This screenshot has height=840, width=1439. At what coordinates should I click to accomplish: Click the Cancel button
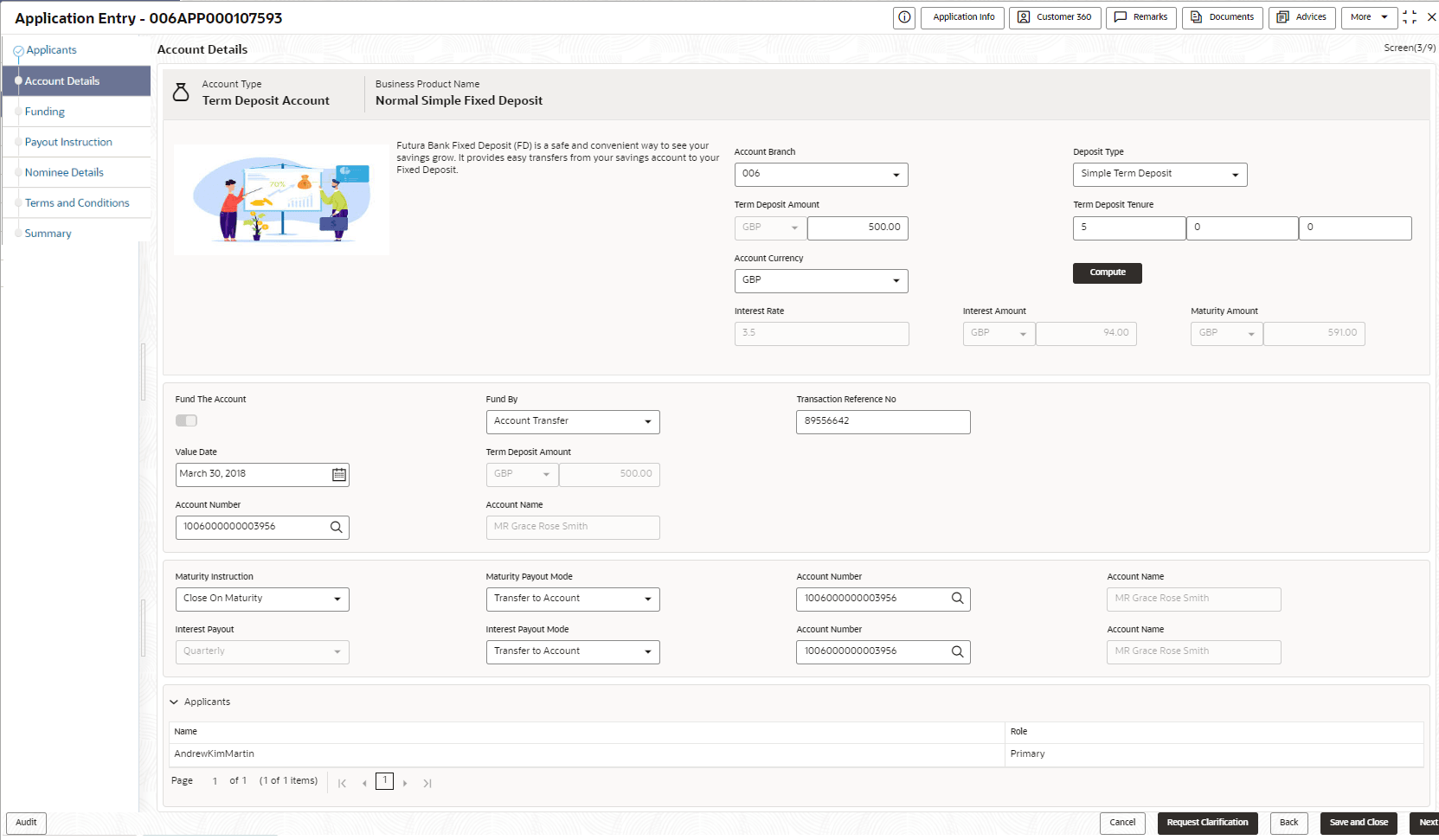point(1122,824)
